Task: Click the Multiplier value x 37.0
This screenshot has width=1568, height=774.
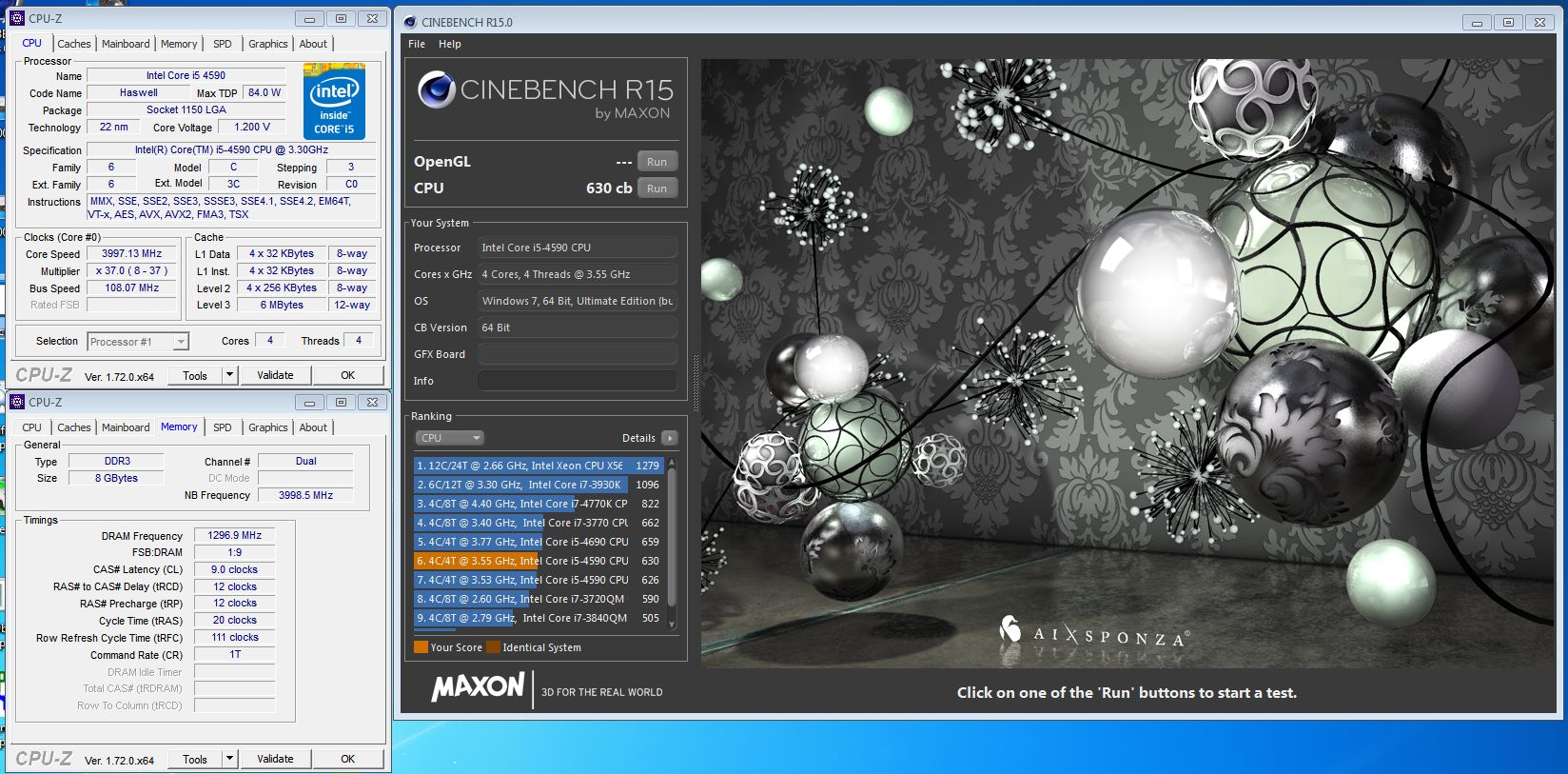Action: [132, 271]
